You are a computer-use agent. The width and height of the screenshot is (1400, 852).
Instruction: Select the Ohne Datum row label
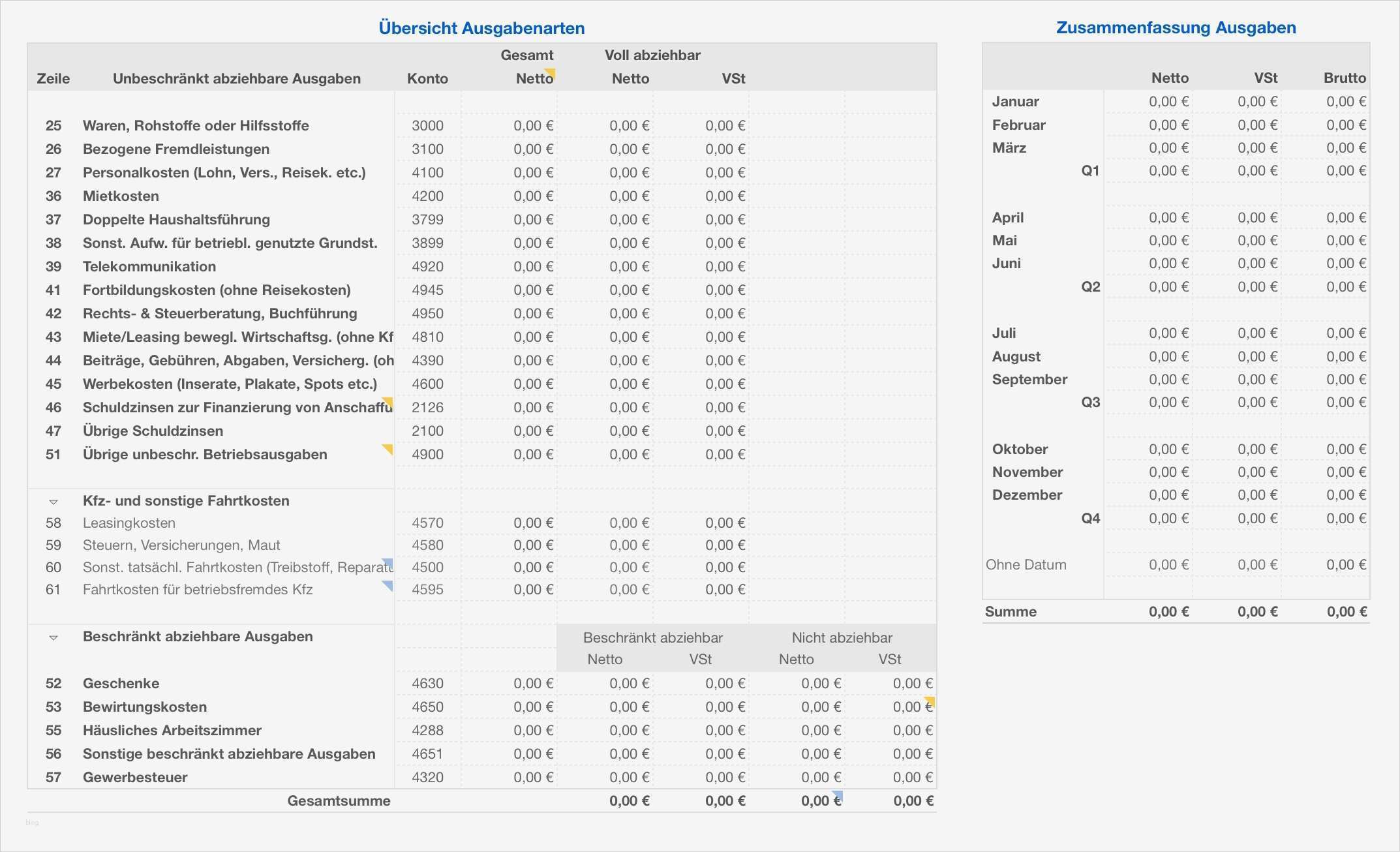click(x=1026, y=564)
